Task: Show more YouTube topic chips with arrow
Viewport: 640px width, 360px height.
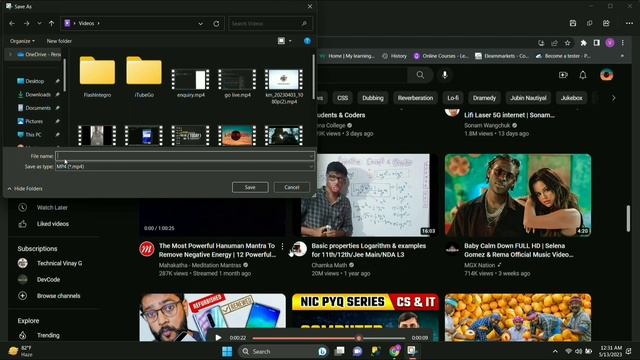Action: pos(613,98)
